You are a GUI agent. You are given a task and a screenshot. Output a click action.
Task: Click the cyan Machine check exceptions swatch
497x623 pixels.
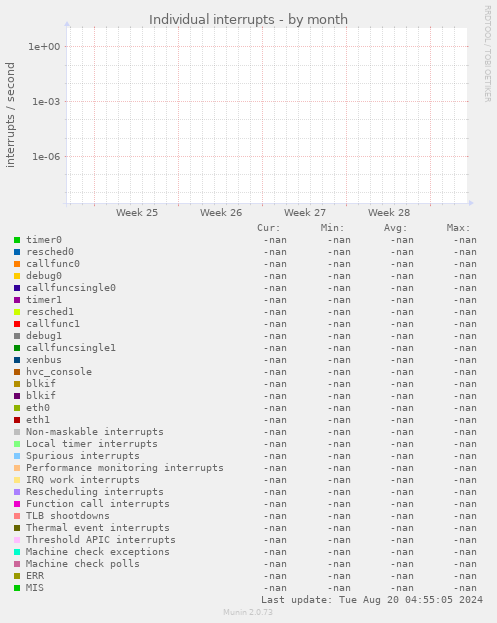click(17, 552)
